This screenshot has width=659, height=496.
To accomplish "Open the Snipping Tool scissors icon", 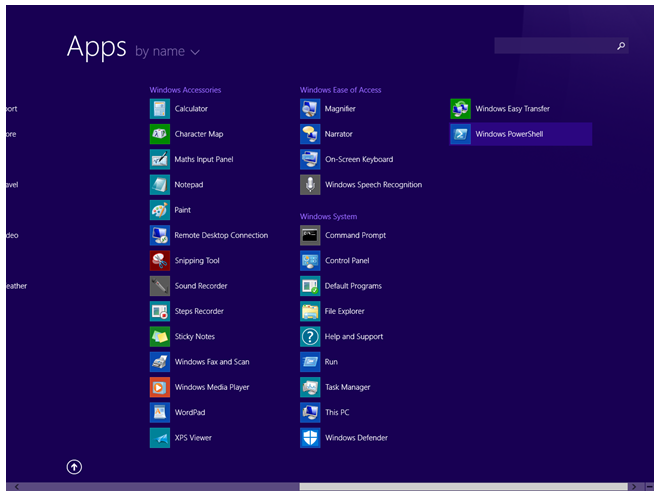I will tap(160, 261).
